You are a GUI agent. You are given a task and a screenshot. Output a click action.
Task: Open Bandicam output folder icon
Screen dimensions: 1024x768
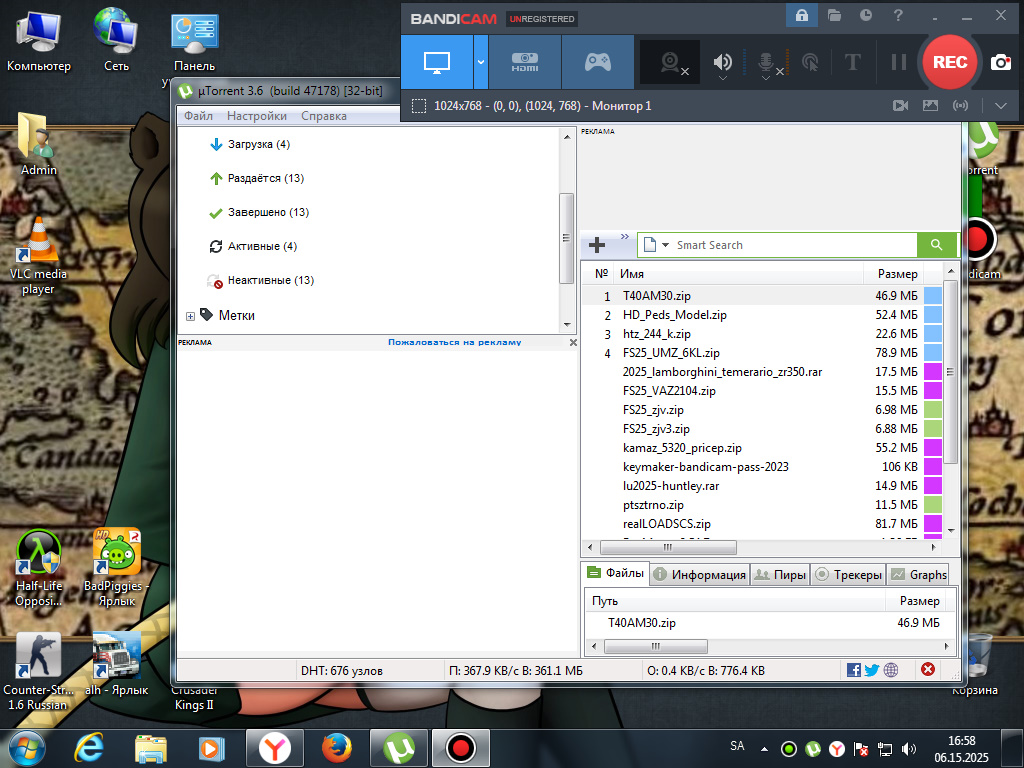[x=834, y=15]
